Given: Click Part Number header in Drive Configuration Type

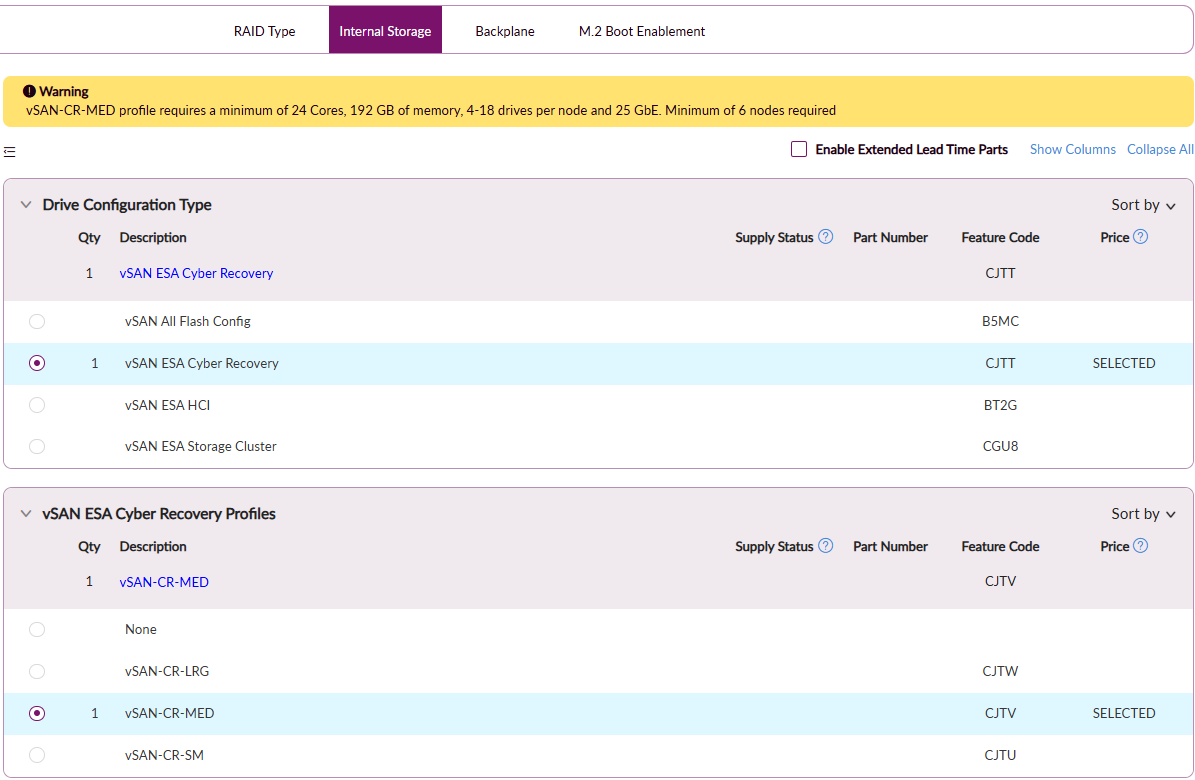Looking at the screenshot, I should coord(890,237).
